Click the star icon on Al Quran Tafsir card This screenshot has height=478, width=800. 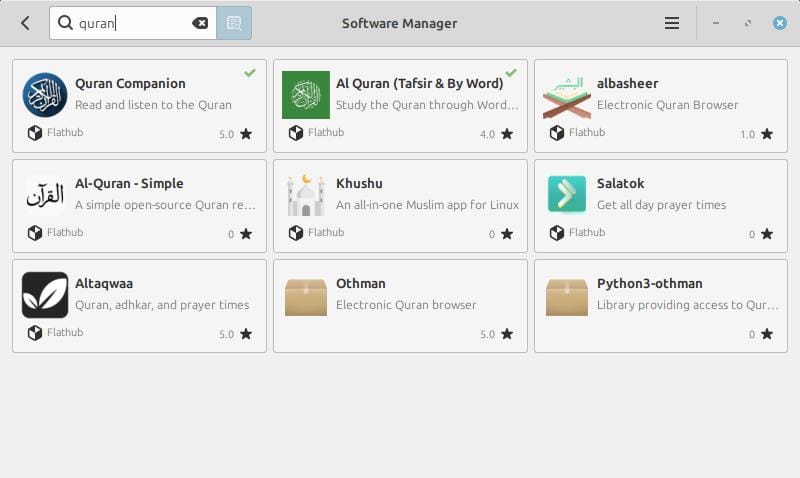(x=507, y=134)
